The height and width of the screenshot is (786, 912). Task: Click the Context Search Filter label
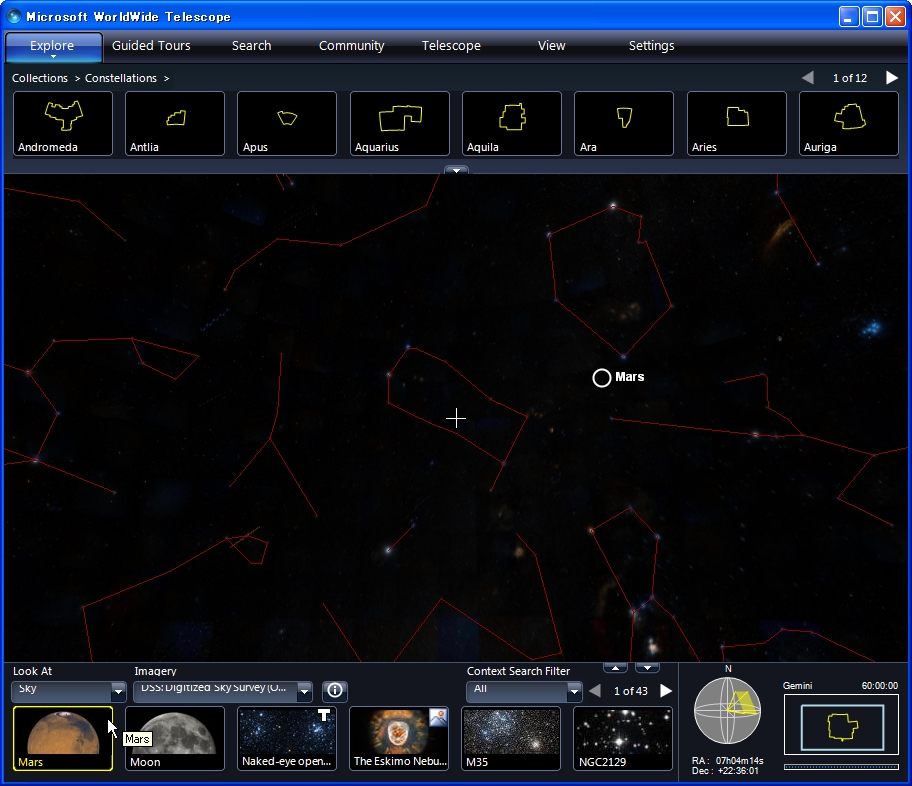pyautogui.click(x=518, y=671)
